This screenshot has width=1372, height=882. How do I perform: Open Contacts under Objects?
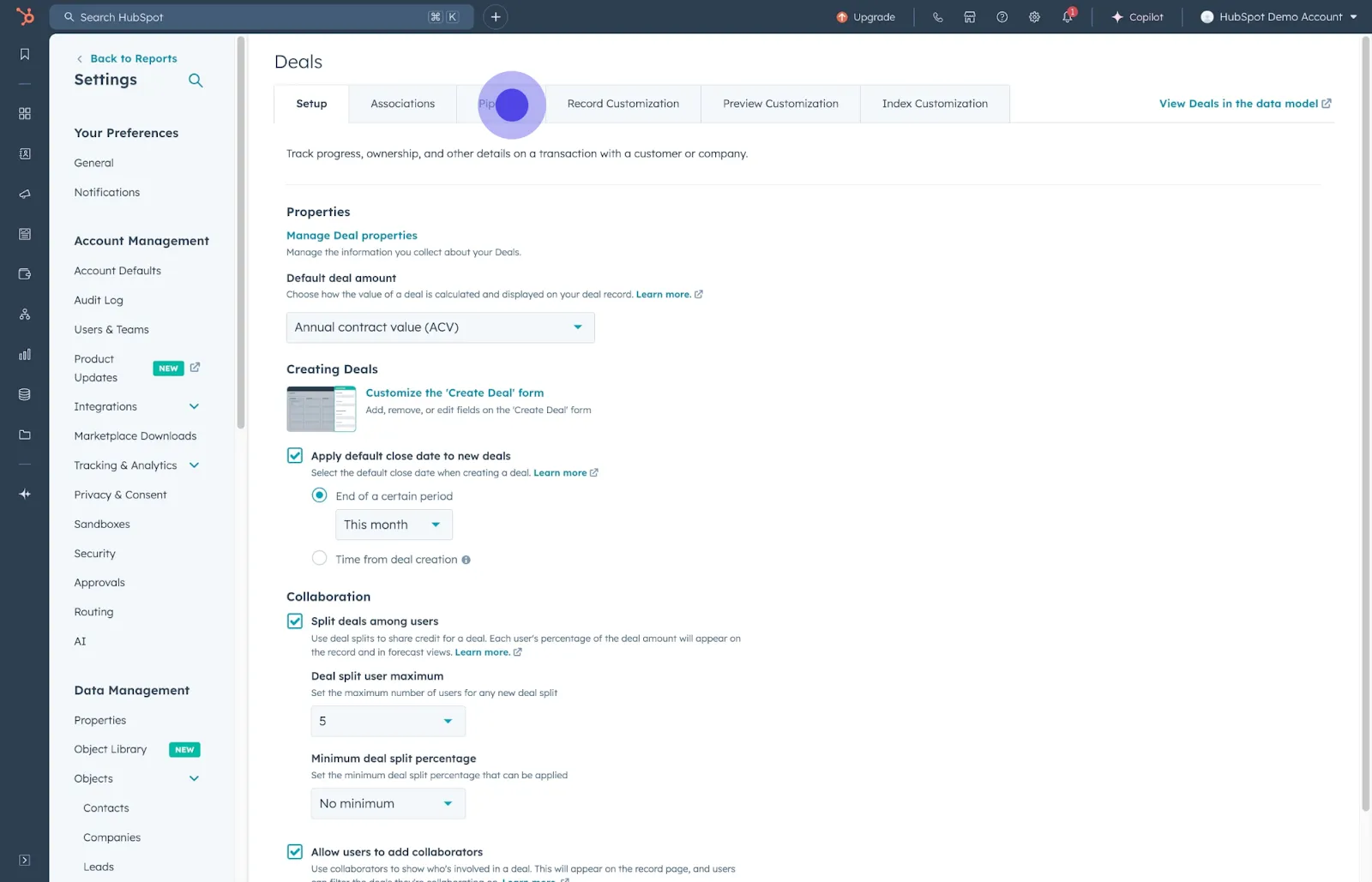click(106, 808)
